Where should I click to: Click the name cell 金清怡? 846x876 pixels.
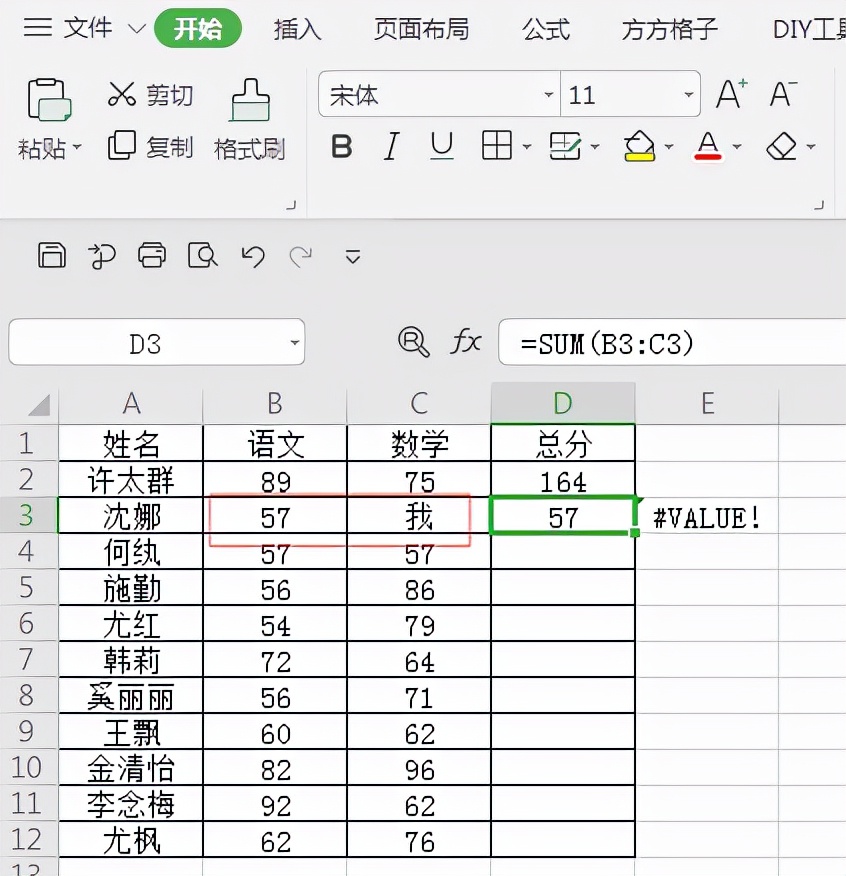(x=131, y=768)
